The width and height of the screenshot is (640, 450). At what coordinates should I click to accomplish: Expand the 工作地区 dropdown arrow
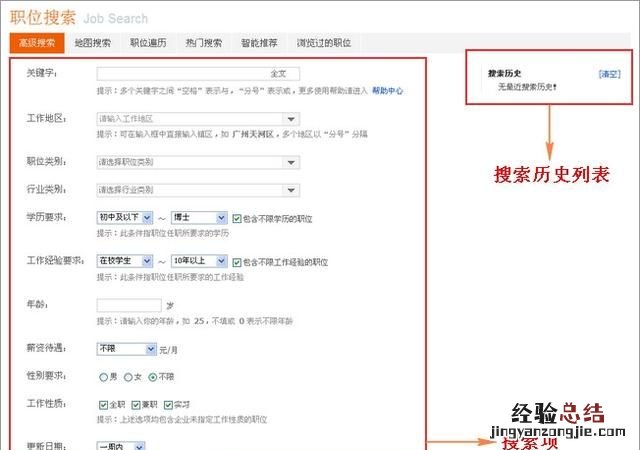pos(290,119)
